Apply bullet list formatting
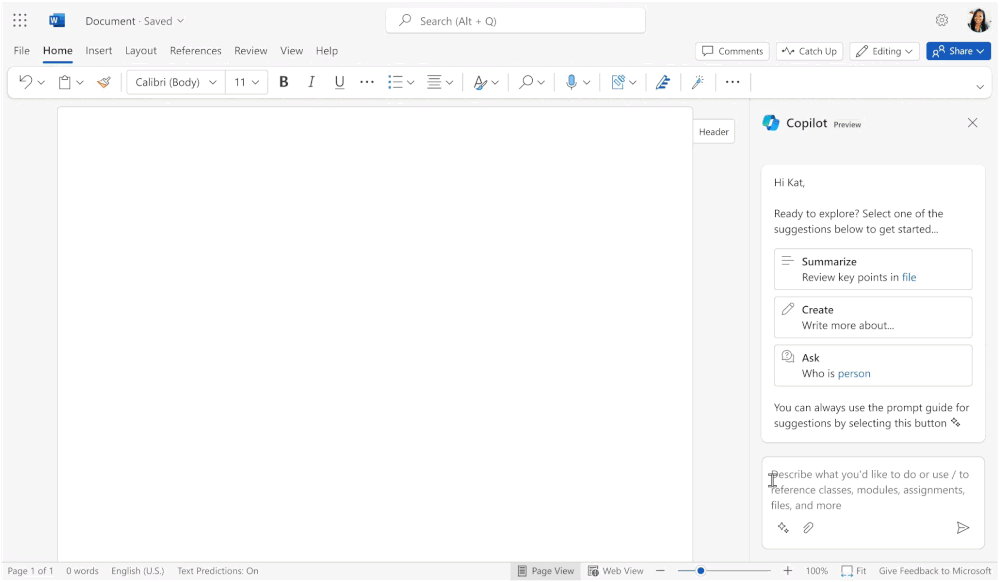This screenshot has width=999, height=582. click(x=396, y=82)
